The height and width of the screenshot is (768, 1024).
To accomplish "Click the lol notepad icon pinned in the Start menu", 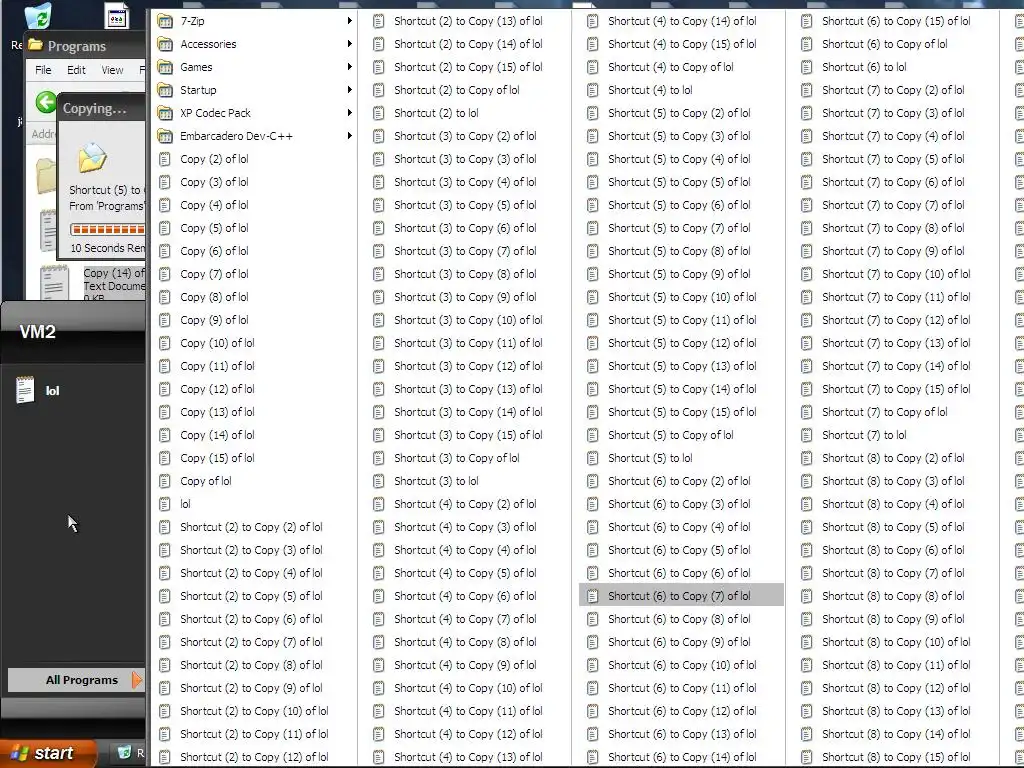I will point(25,390).
